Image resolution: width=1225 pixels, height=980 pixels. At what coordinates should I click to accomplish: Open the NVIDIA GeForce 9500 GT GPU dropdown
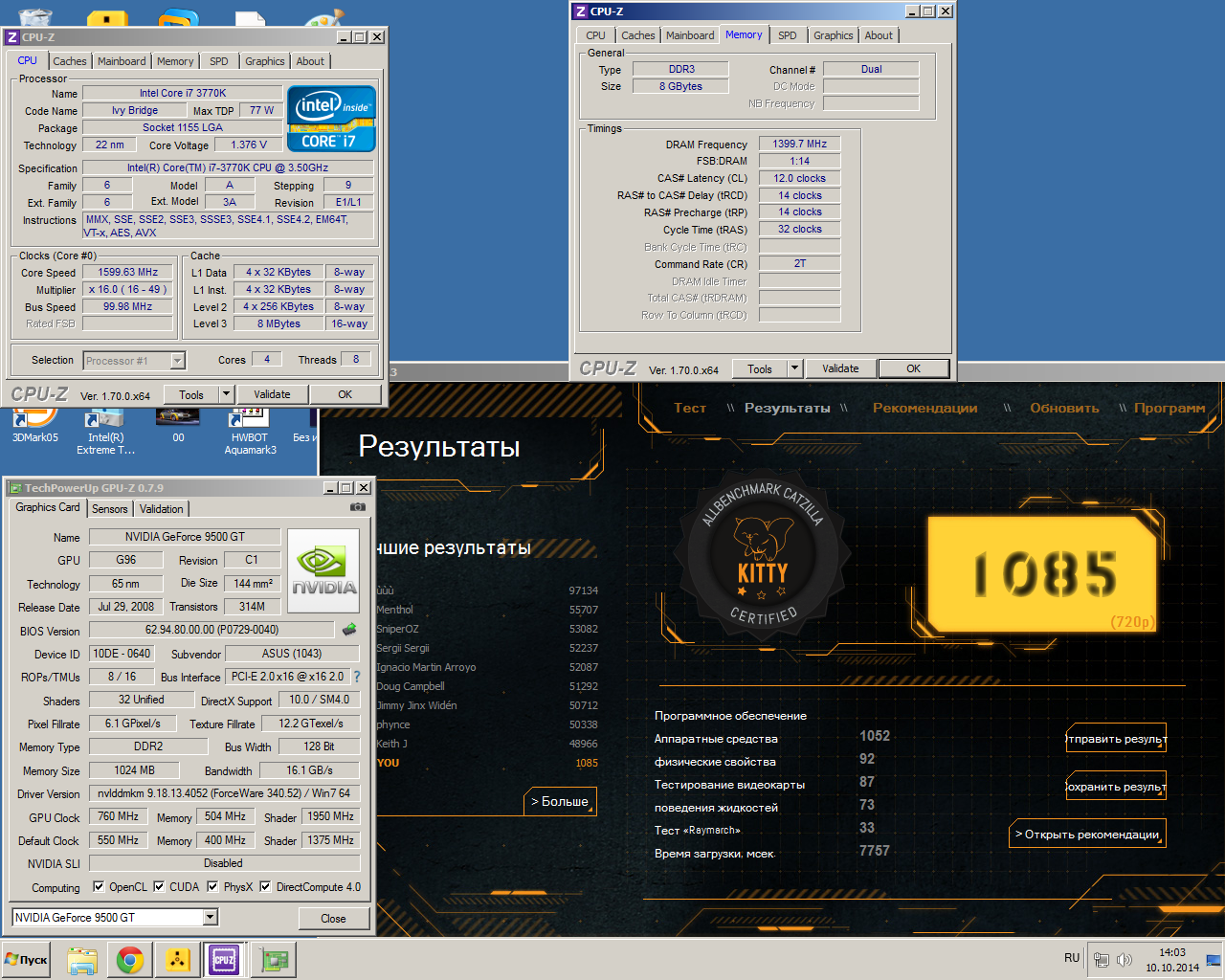[x=211, y=917]
